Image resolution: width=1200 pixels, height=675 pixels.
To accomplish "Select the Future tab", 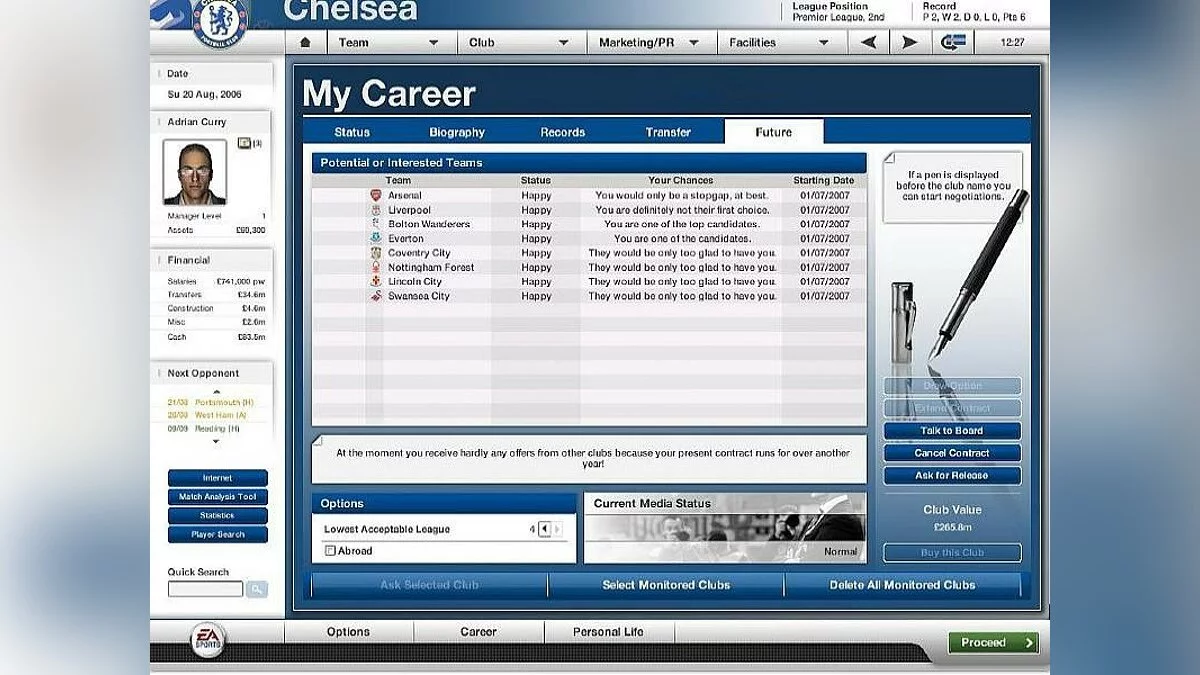I will (x=774, y=132).
